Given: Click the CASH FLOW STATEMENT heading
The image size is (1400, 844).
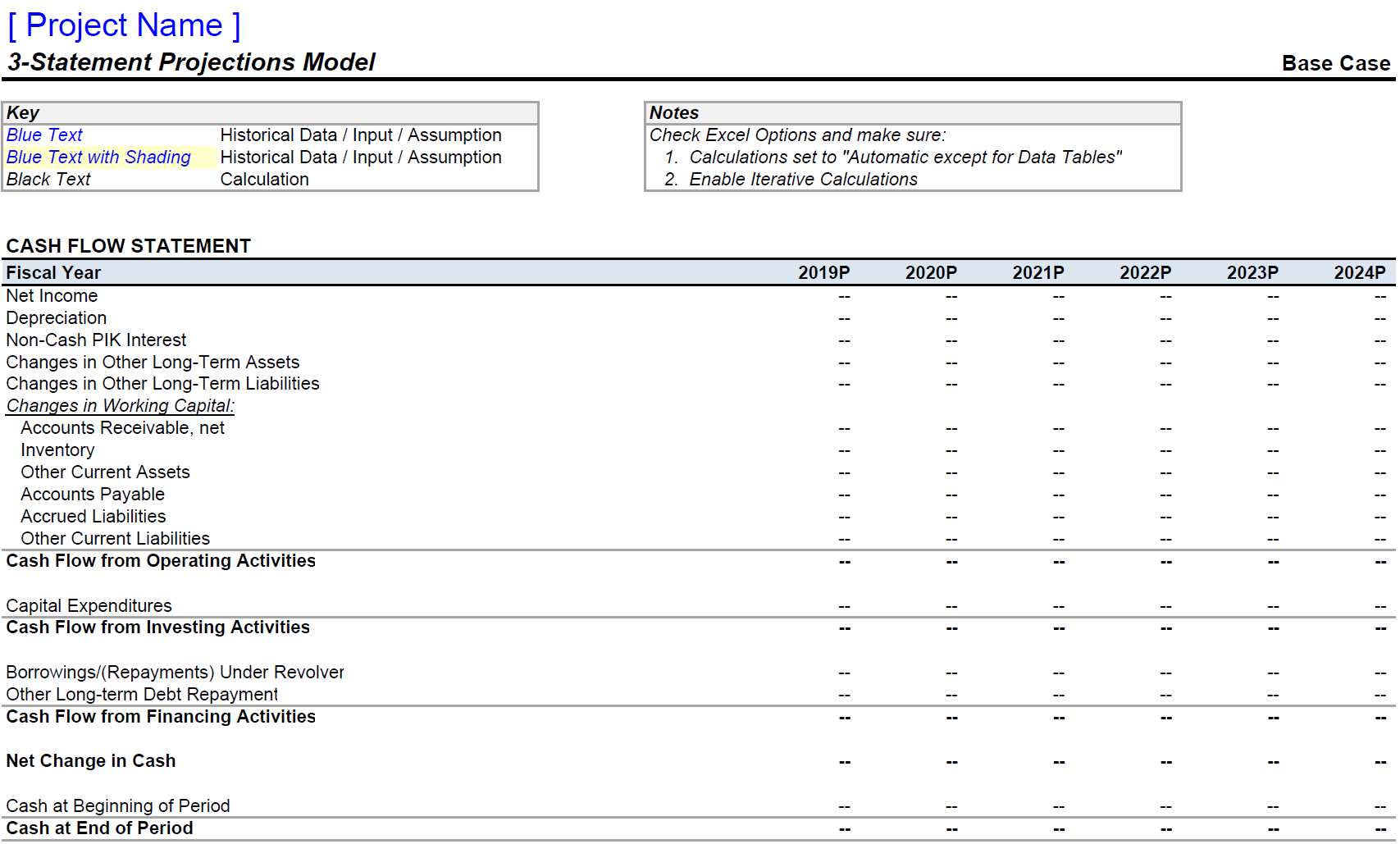Looking at the screenshot, I should pos(129,246).
